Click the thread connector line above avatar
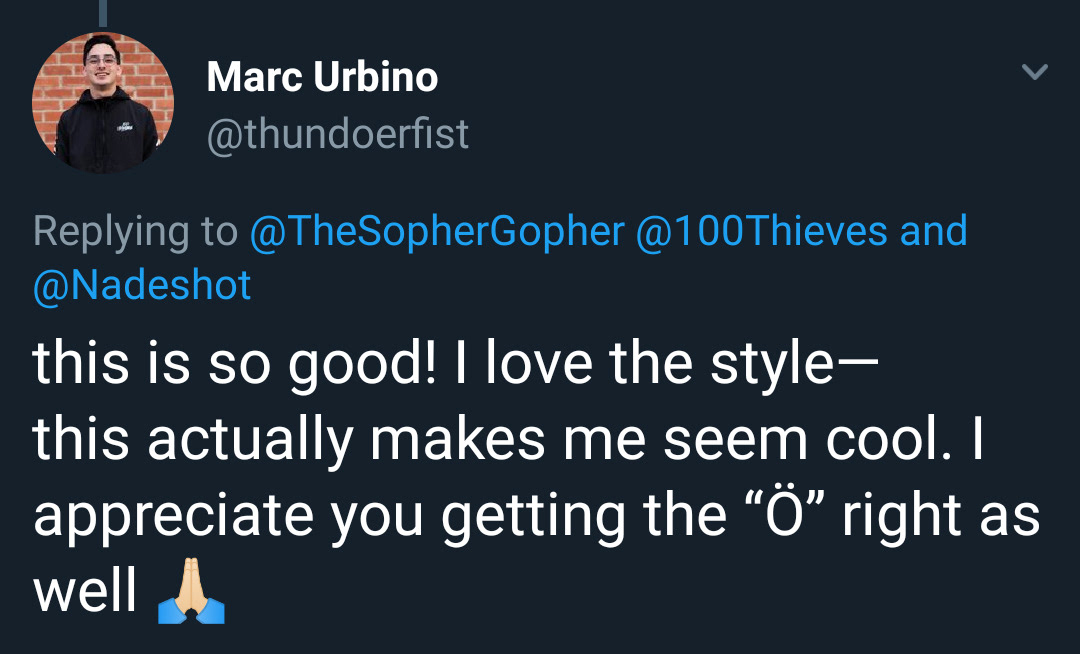This screenshot has width=1080, height=654. coord(103,13)
